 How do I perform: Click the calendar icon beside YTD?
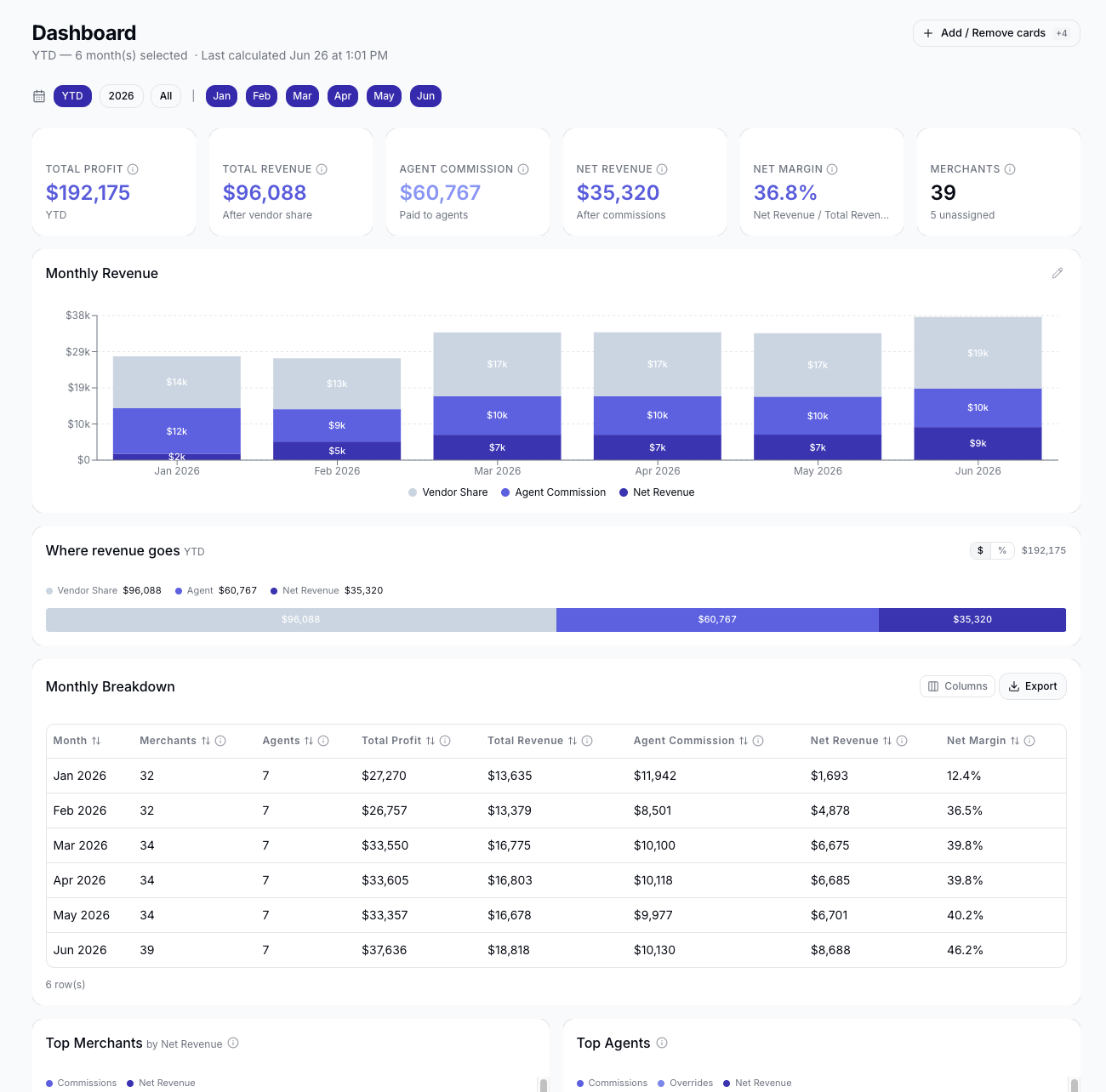(x=39, y=96)
